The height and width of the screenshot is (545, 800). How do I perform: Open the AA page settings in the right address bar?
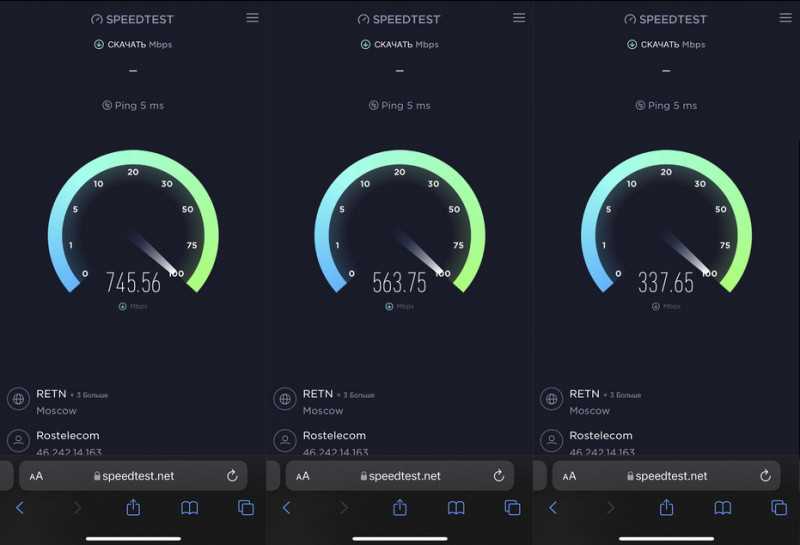point(569,476)
